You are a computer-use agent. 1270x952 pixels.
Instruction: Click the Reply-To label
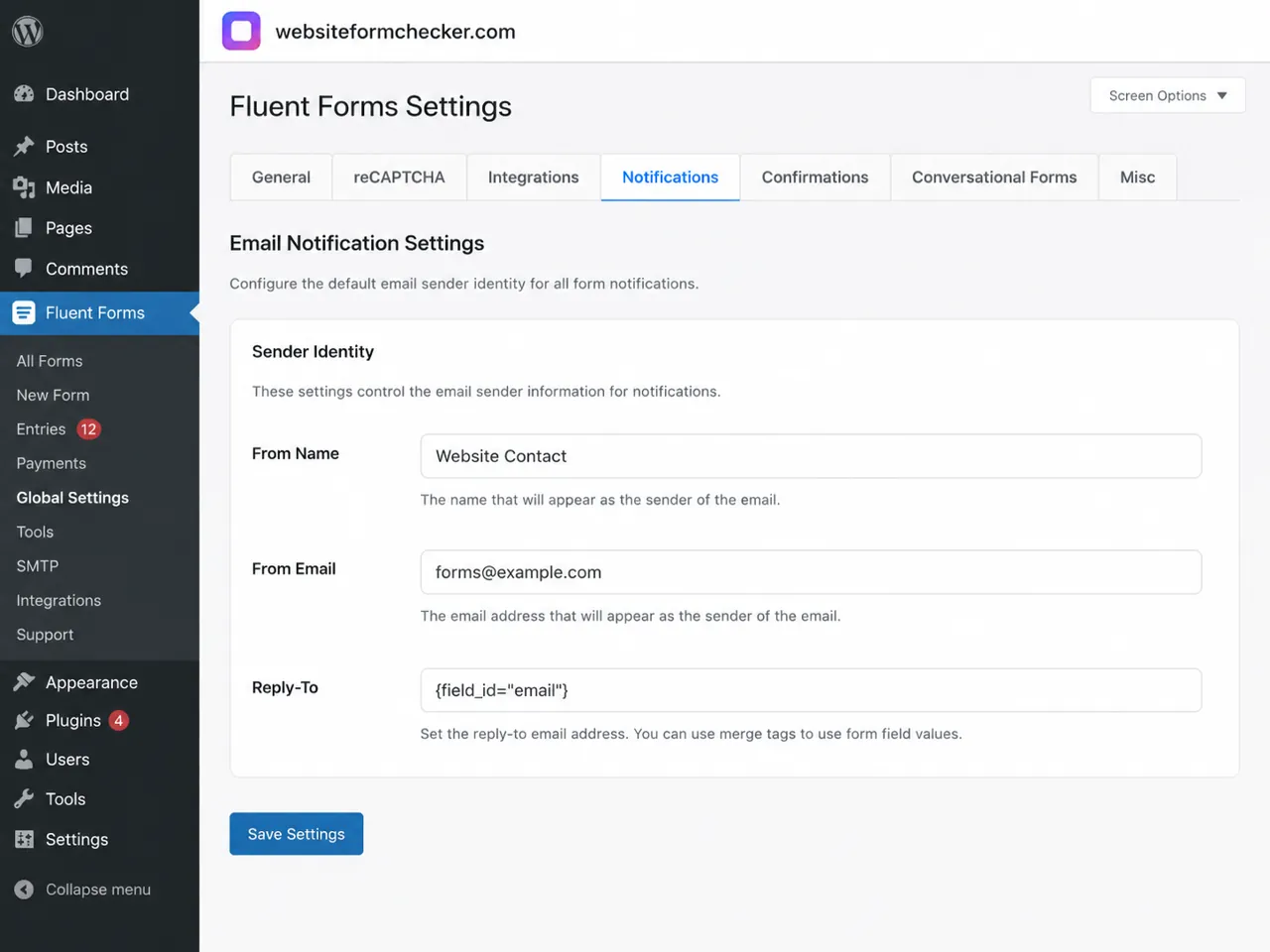pyautogui.click(x=285, y=687)
